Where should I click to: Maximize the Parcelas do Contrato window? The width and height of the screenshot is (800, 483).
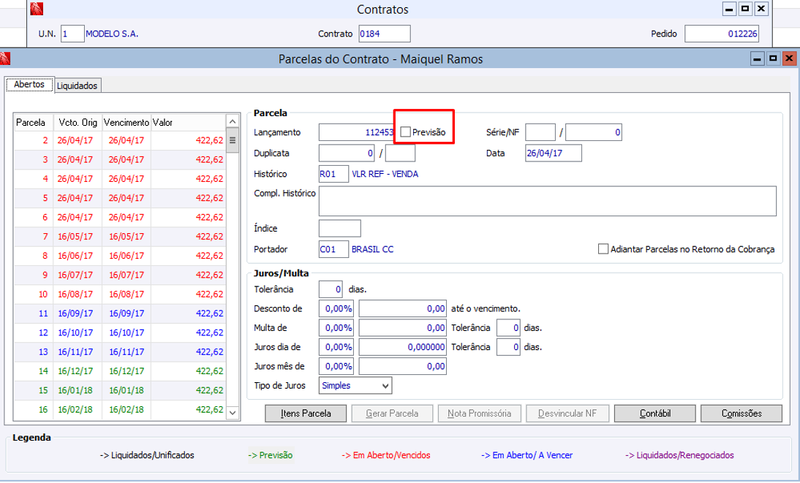tap(773, 59)
